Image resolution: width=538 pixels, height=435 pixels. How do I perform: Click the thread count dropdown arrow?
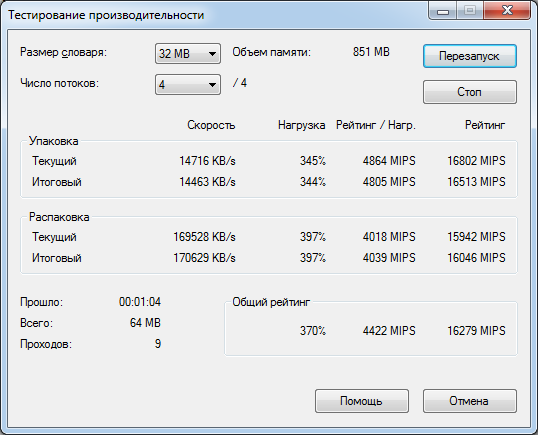(212, 85)
